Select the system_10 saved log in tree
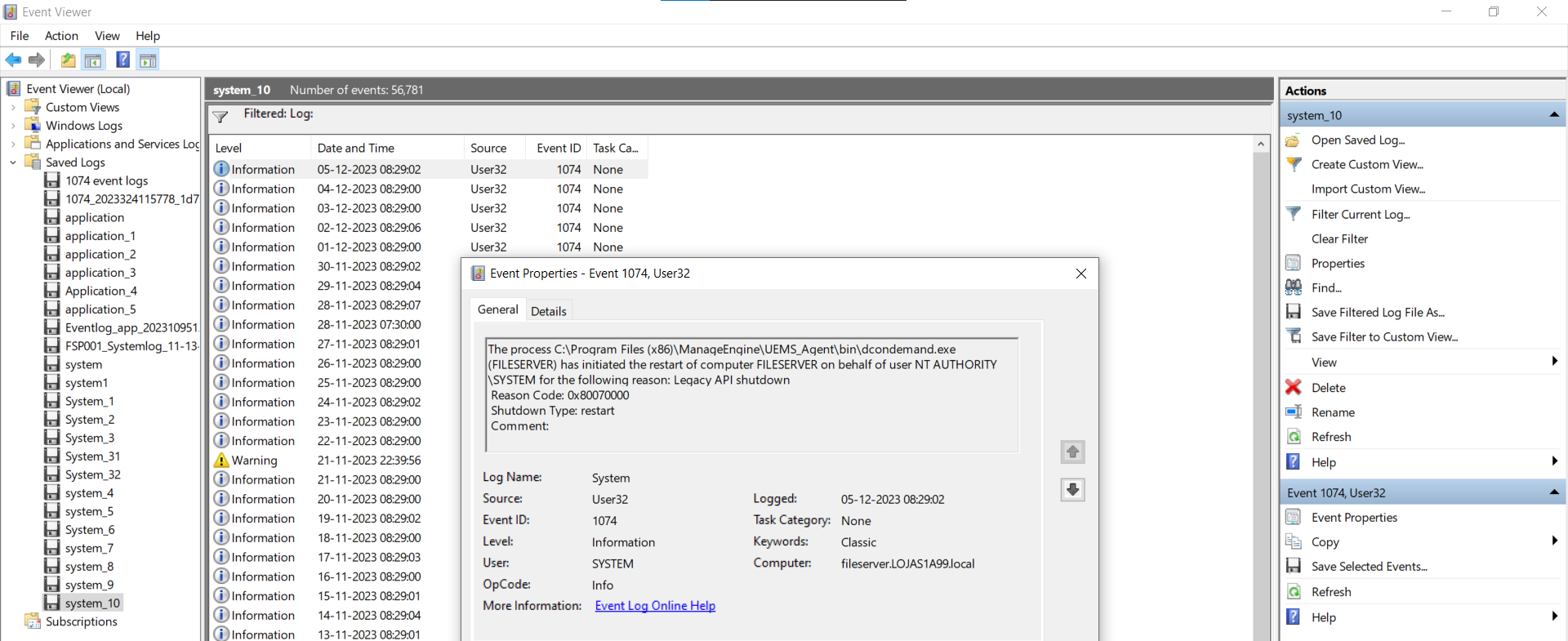Screen dimensions: 1568x641 pos(92,603)
